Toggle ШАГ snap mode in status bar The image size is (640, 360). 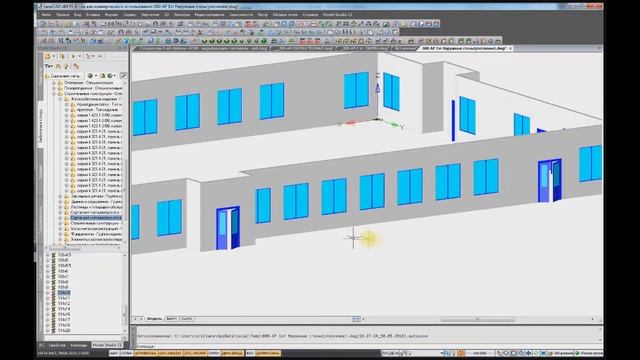pyautogui.click(x=114, y=353)
